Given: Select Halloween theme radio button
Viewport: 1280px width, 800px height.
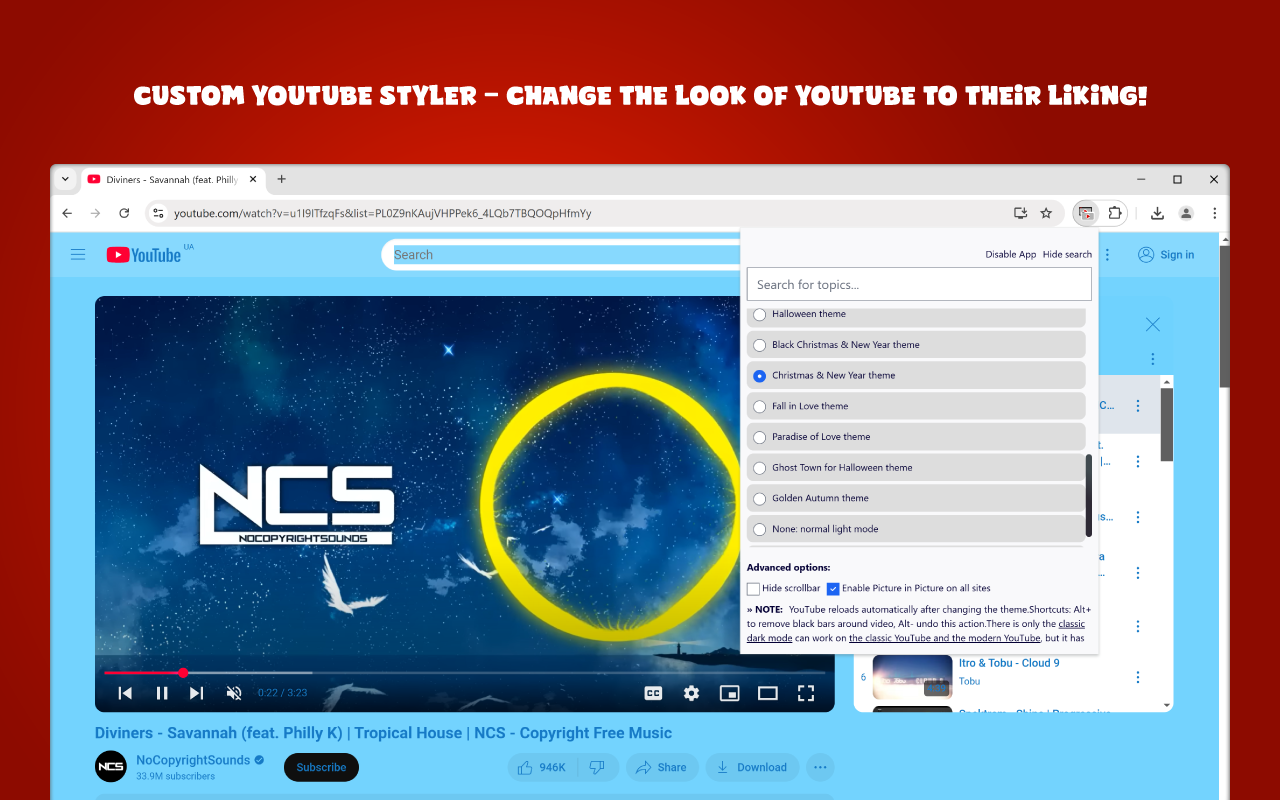Looking at the screenshot, I should (760, 314).
